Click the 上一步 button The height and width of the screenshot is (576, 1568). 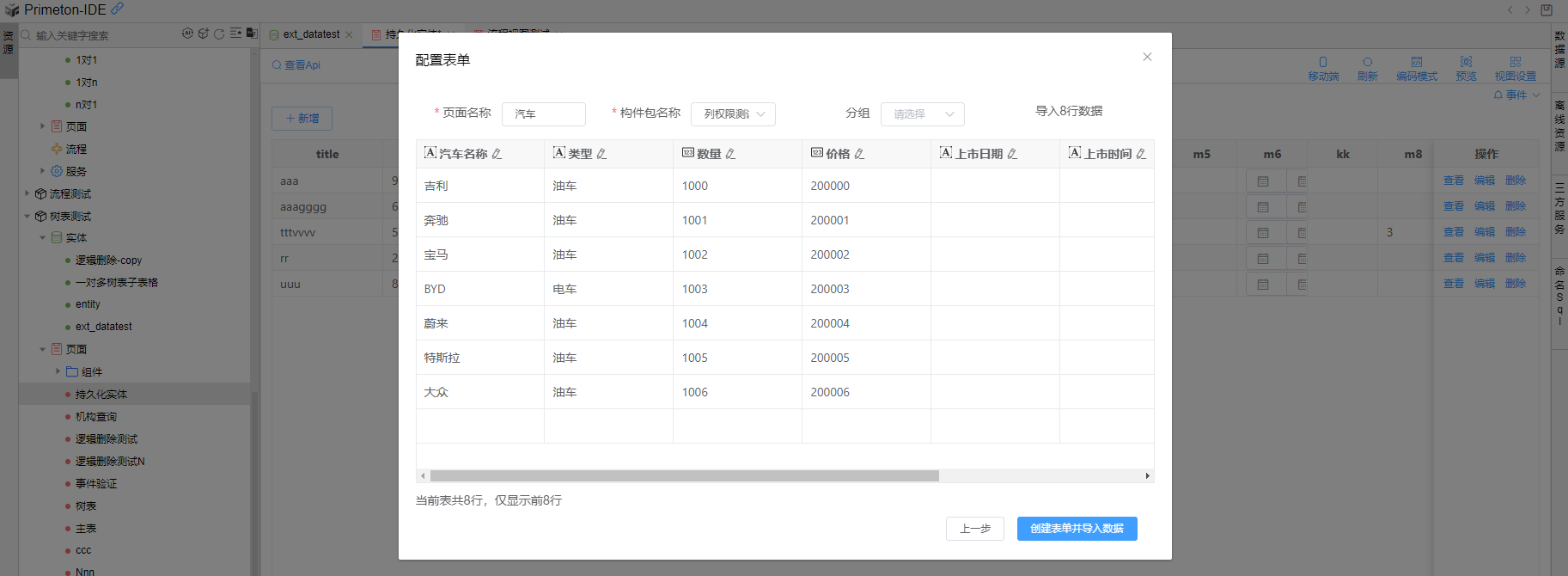[974, 529]
